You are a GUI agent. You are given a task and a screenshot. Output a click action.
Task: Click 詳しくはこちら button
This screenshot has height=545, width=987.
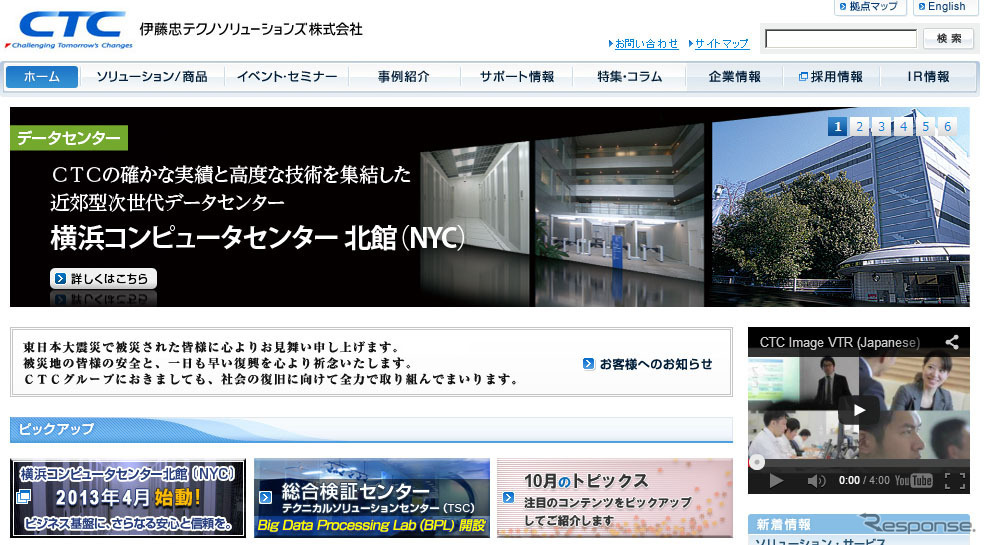pos(103,278)
